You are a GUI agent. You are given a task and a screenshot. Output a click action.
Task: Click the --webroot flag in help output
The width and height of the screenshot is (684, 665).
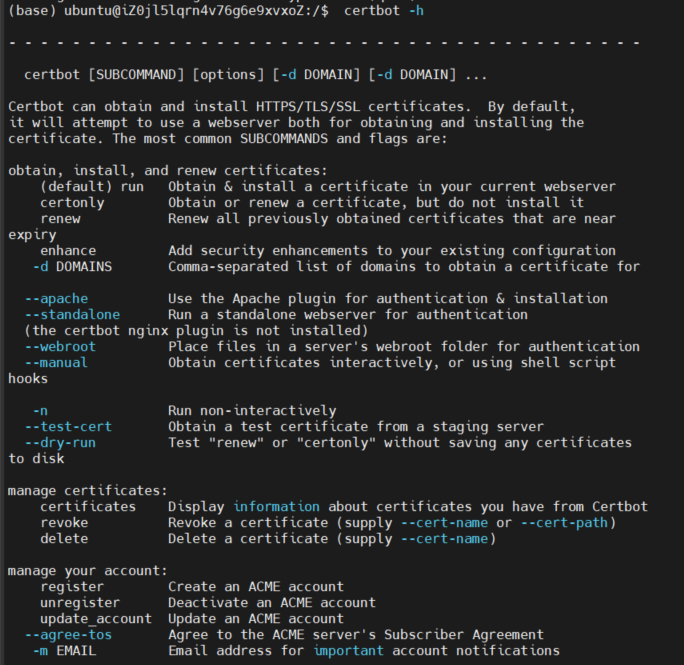[60, 346]
